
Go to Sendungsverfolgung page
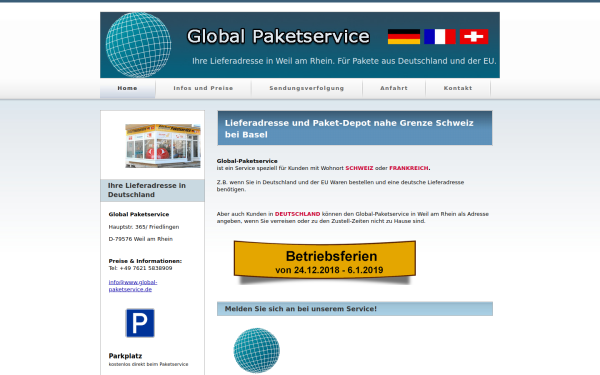pyautogui.click(x=307, y=88)
